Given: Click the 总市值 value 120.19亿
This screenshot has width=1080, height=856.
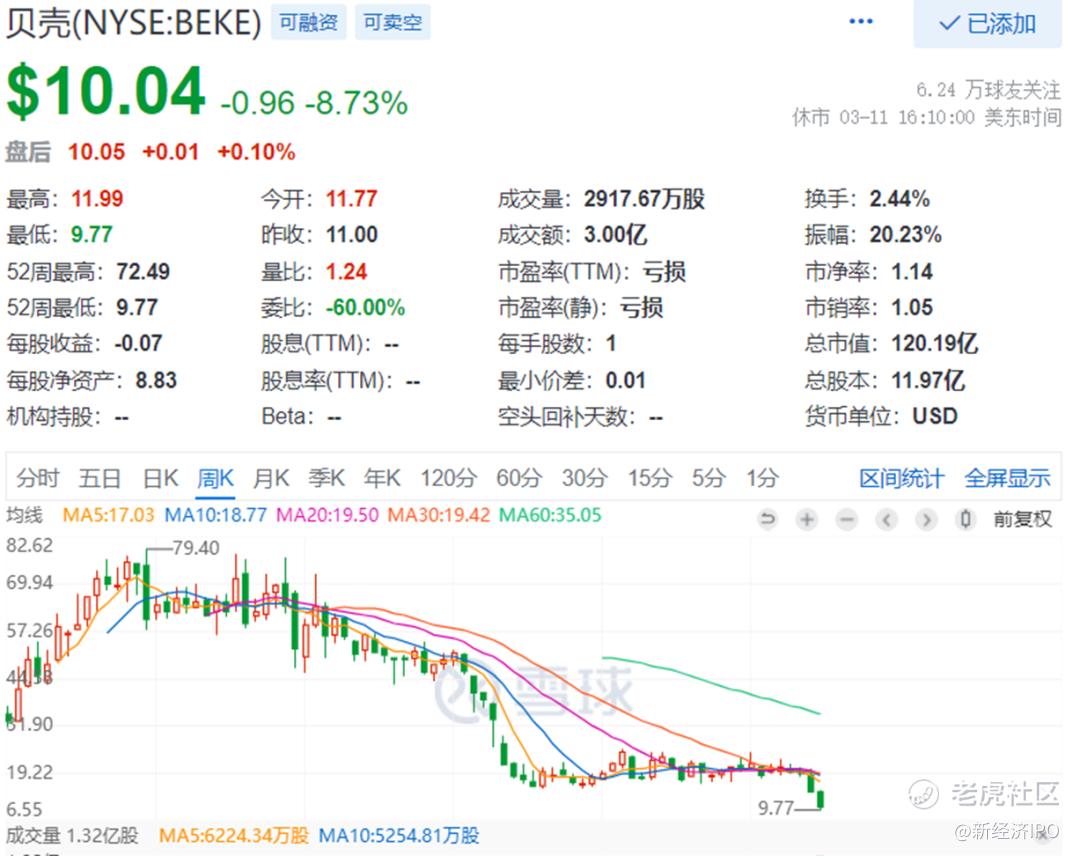Looking at the screenshot, I should 934,343.
